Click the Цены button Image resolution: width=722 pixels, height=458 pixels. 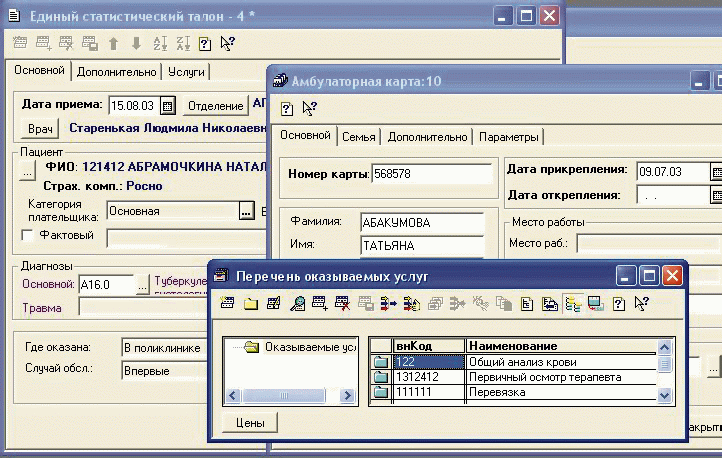tap(250, 423)
